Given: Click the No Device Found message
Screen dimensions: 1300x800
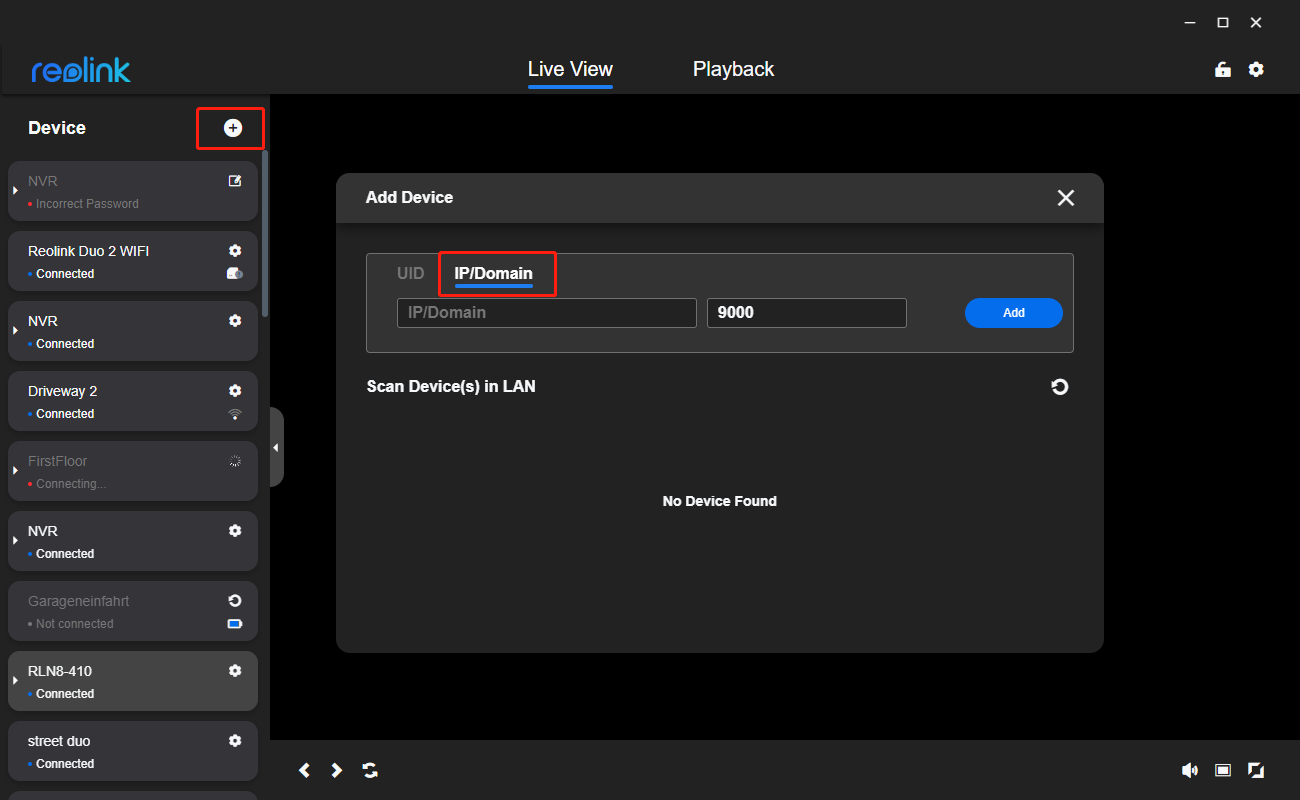Looking at the screenshot, I should (720, 501).
